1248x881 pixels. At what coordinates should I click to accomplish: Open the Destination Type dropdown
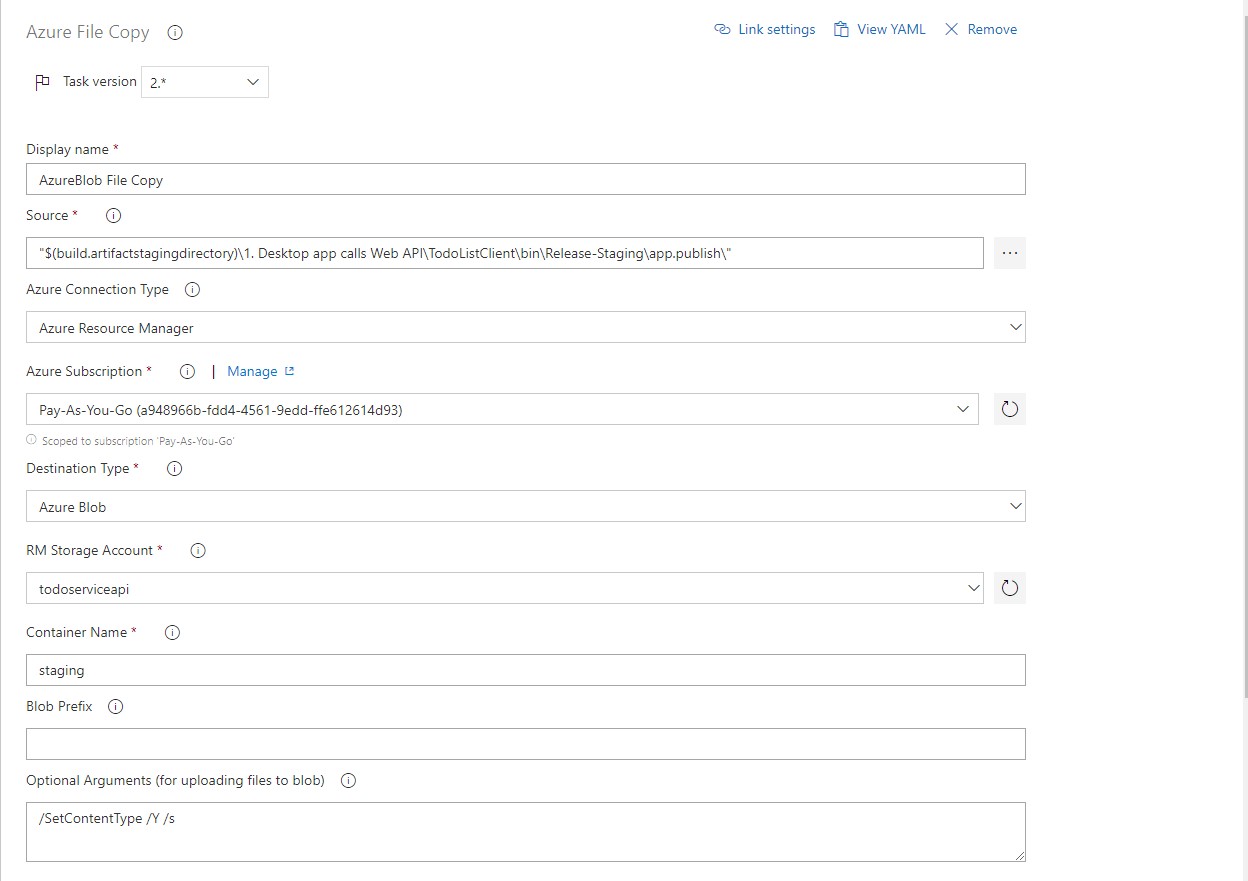point(525,507)
